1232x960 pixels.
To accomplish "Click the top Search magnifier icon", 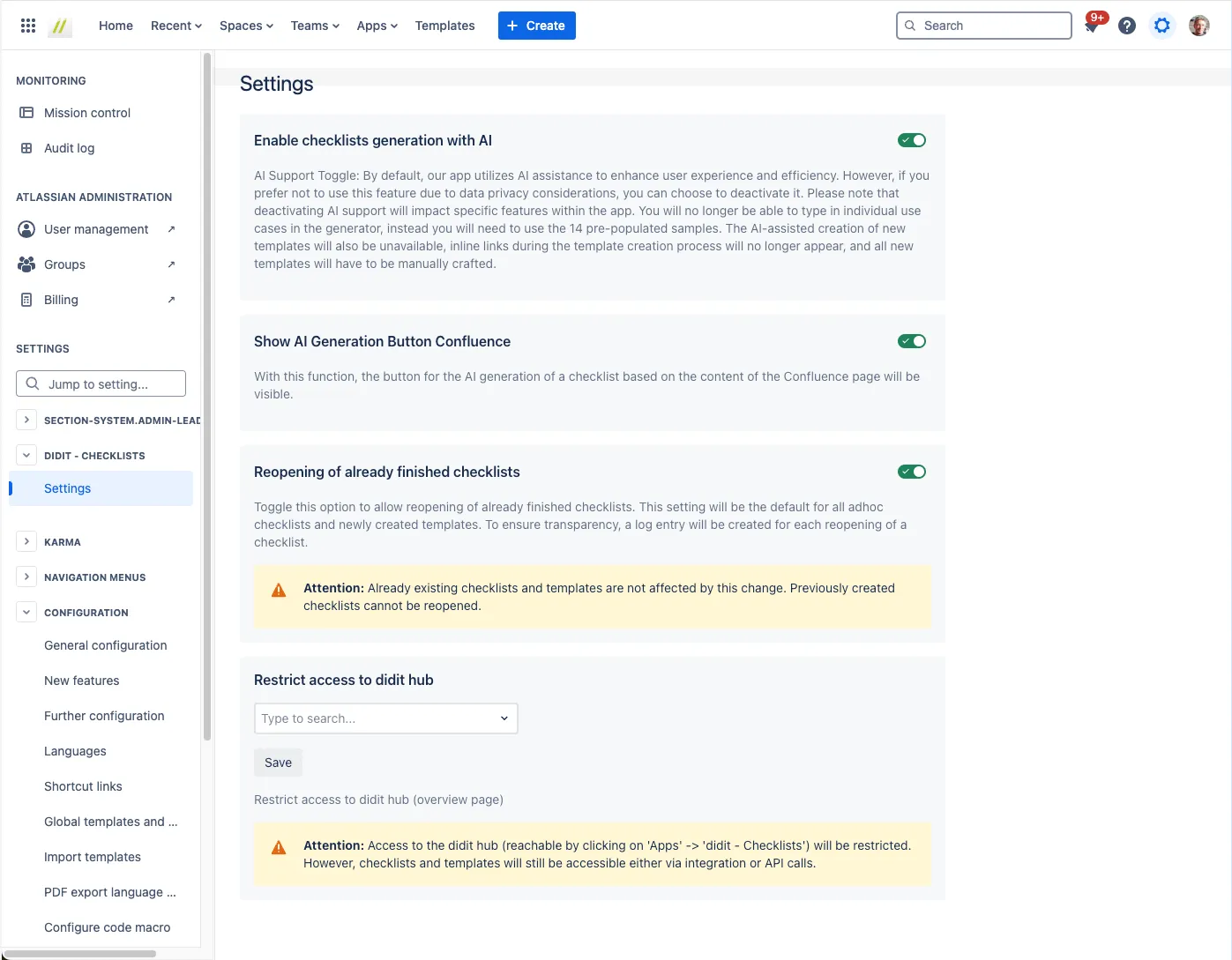I will tap(910, 26).
